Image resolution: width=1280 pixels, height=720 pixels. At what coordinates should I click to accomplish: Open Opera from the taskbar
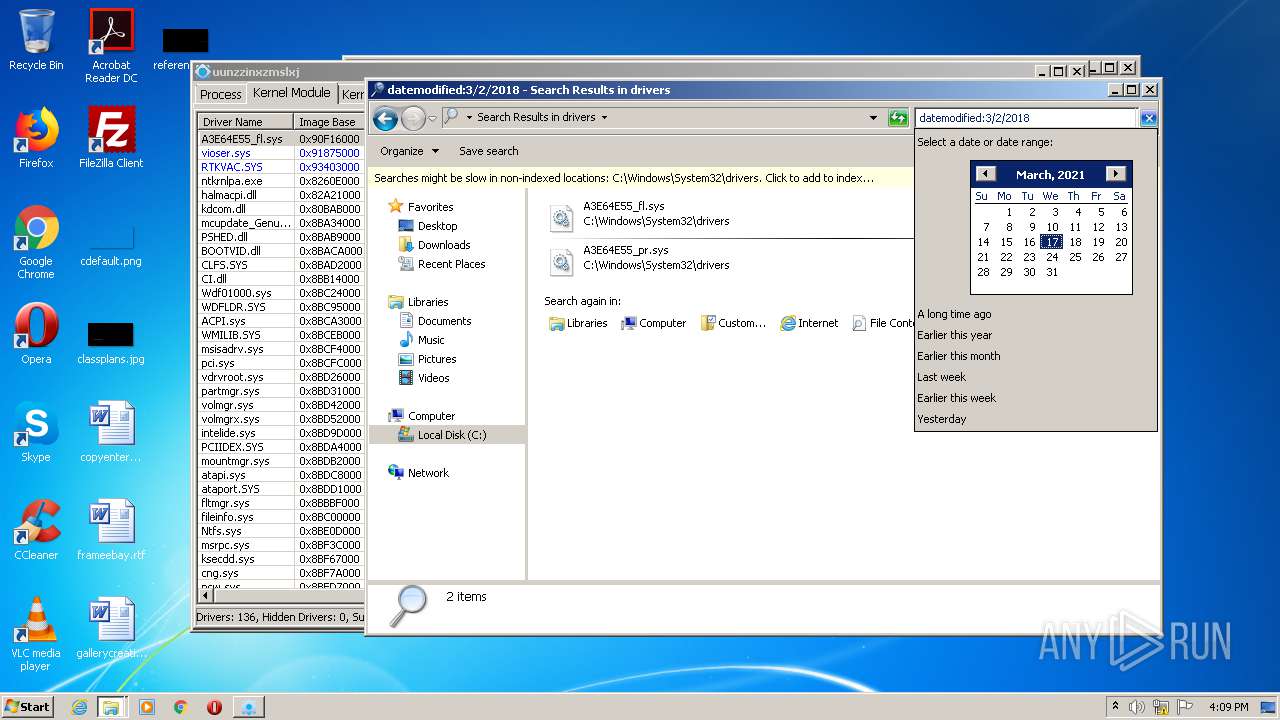coord(214,707)
